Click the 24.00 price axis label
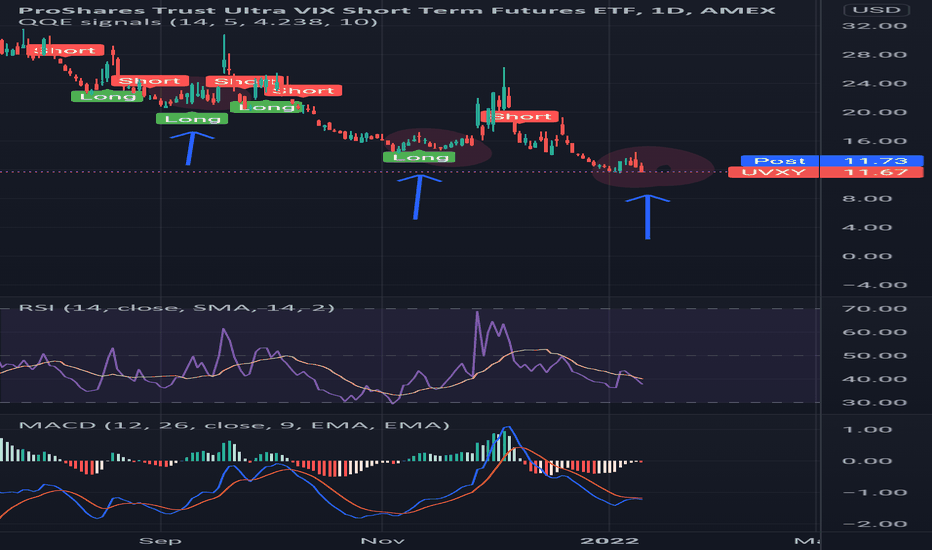Viewport: 932px width, 550px height. coord(875,83)
